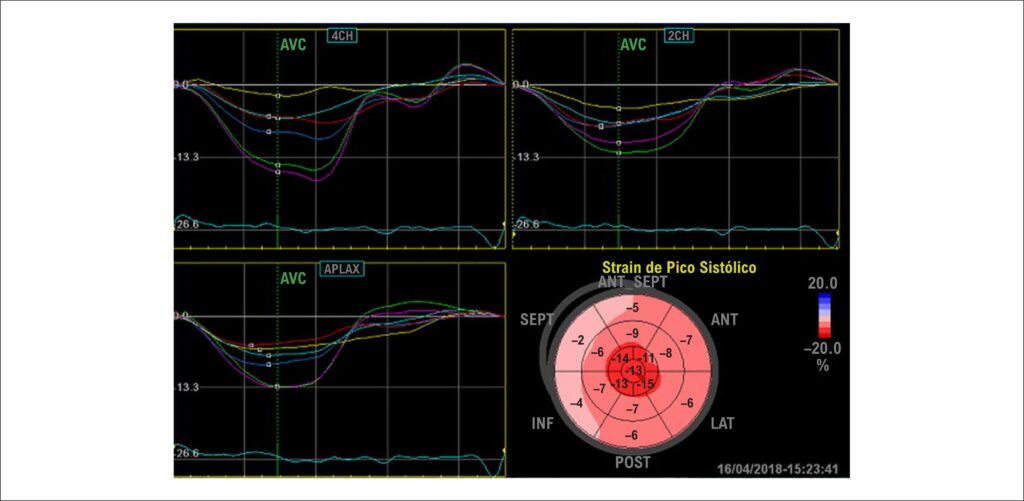Viewport: 1024px width, 501px height.
Task: Select the −6 basal LAT segment
Action: coord(686,404)
